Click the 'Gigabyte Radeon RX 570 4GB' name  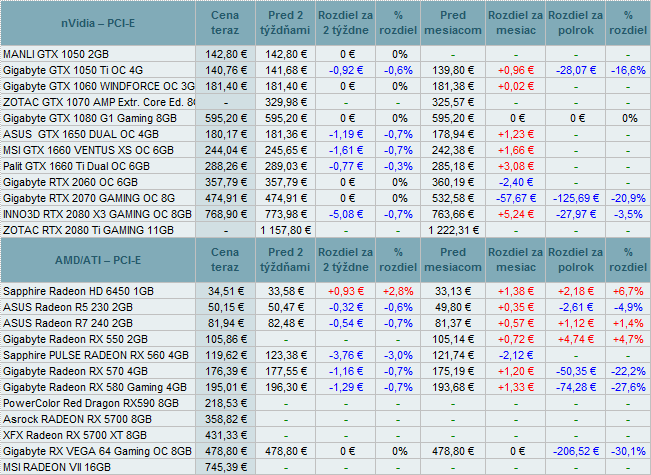click(x=76, y=372)
